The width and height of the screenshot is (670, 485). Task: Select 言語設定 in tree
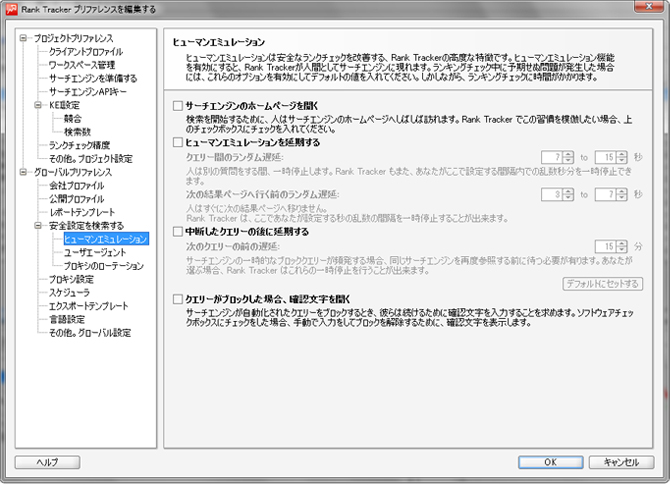(67, 320)
